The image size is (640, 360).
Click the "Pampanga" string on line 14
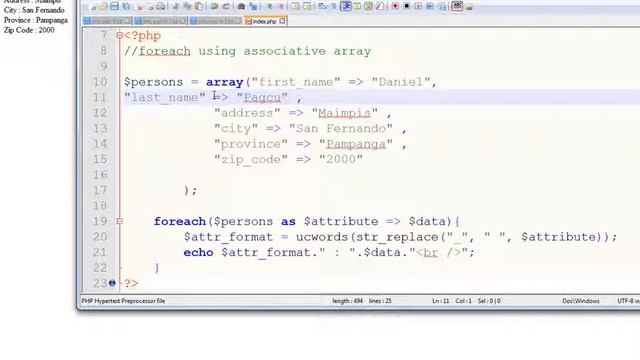(x=356, y=144)
